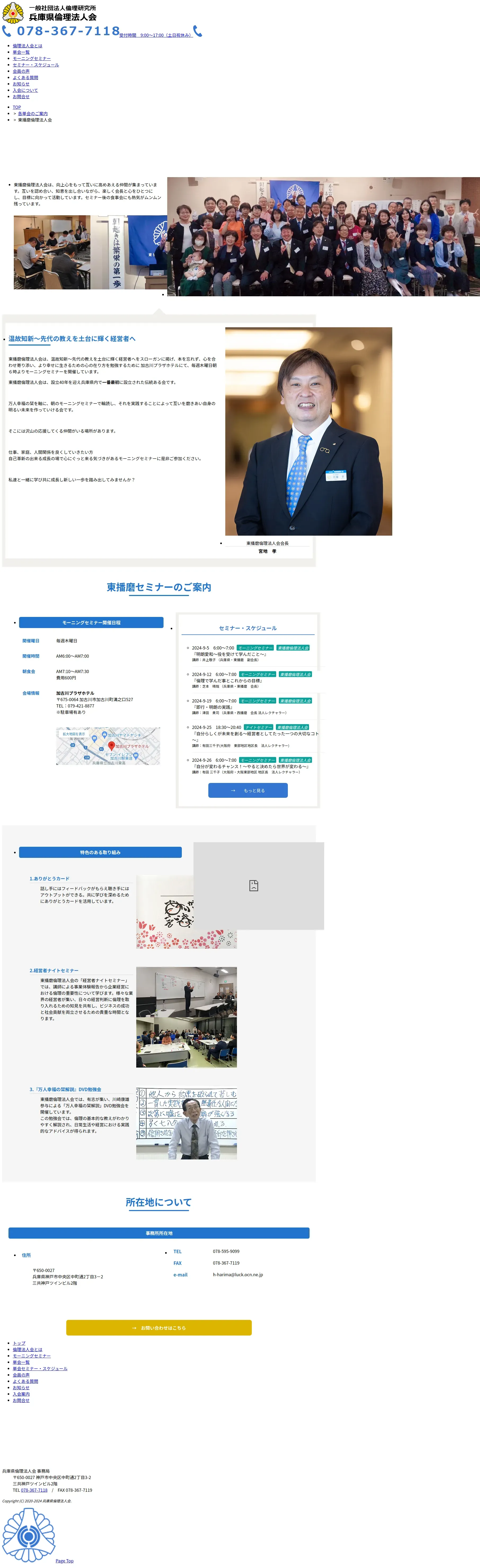Viewport: 480px width, 1568px height.
Task: Go to TOP in the breadcrumb
Action: (17, 107)
